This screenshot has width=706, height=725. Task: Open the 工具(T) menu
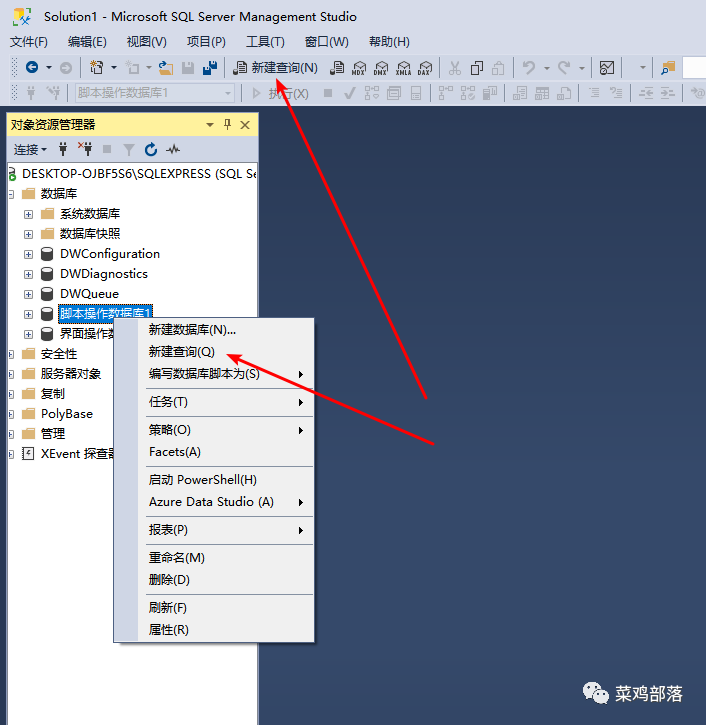[265, 42]
